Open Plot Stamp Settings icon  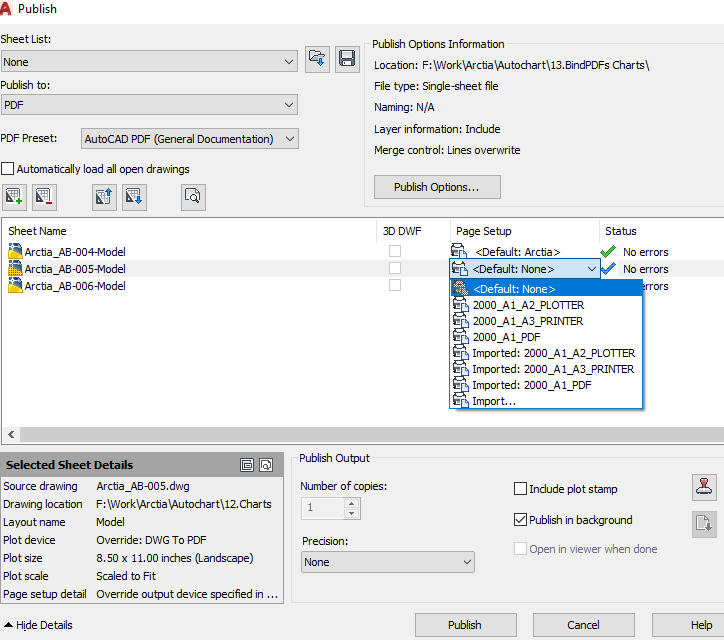tap(704, 487)
